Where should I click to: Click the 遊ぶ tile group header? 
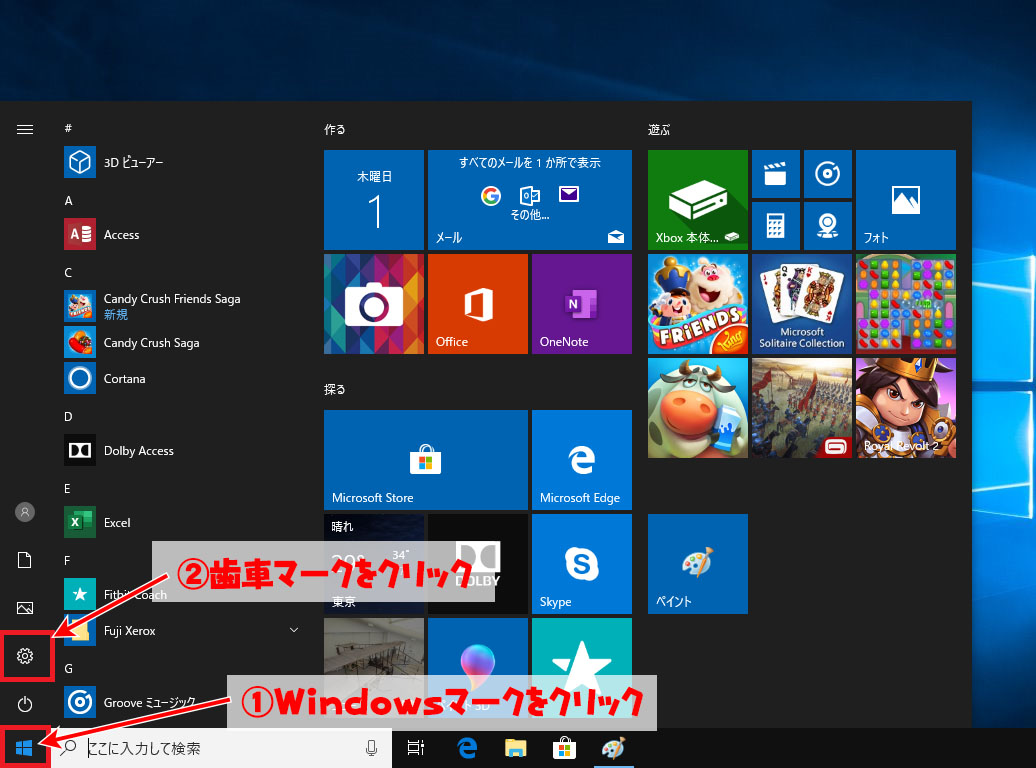tap(659, 130)
